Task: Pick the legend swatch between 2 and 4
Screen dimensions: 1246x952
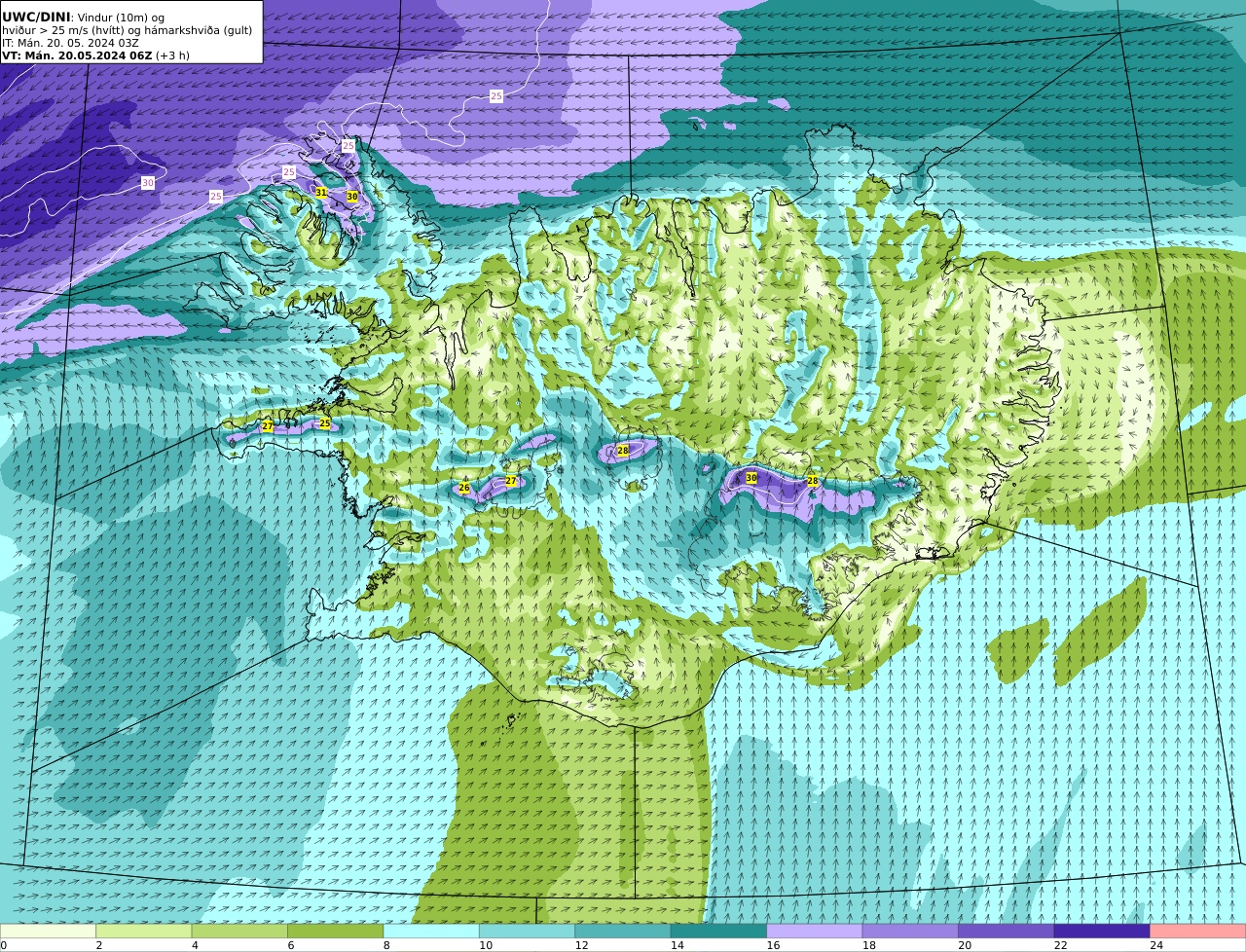Action: [143, 931]
